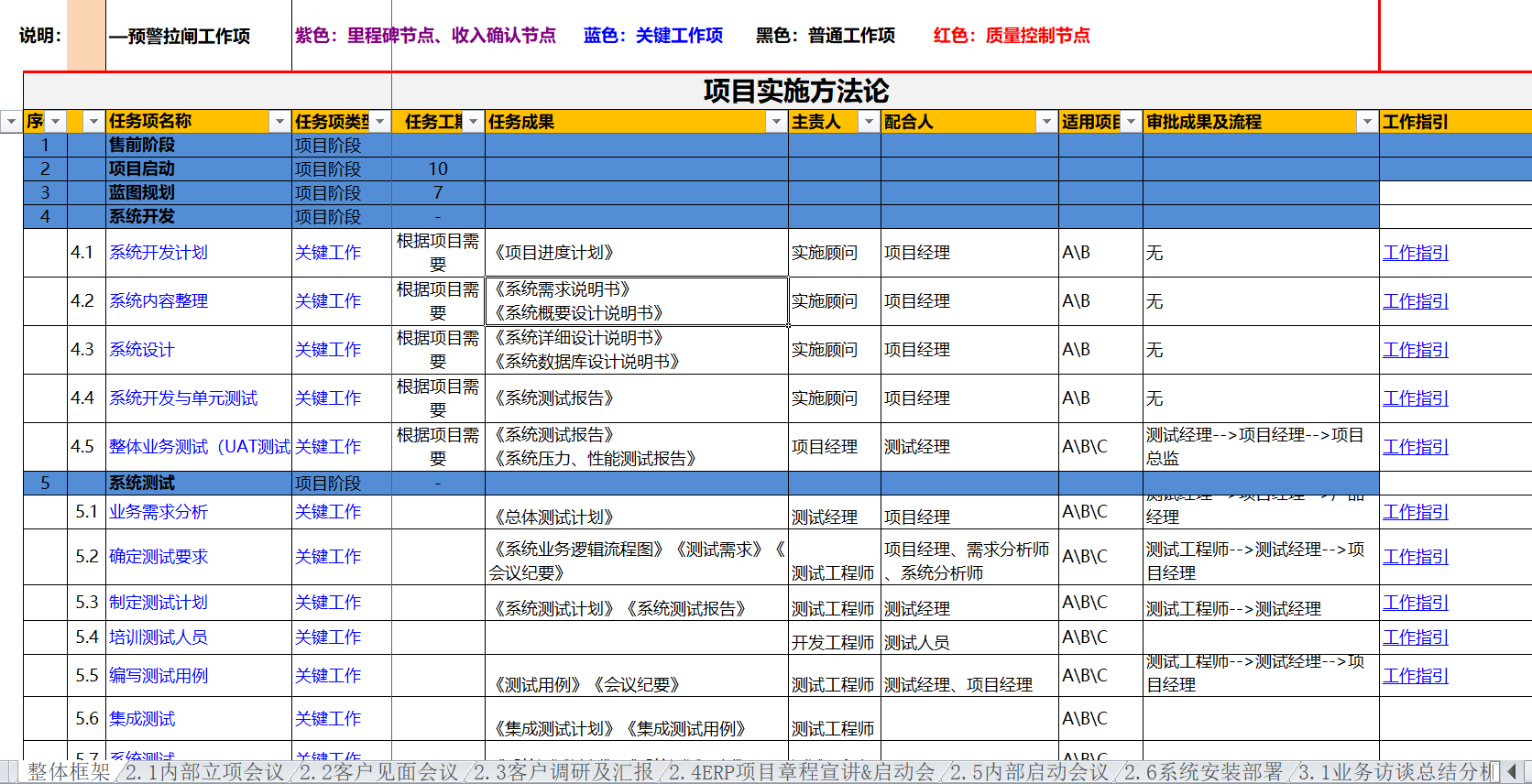Switch to the 2.1内部立项会议 sheet tab
The width and height of the screenshot is (1532, 784).
(204, 772)
